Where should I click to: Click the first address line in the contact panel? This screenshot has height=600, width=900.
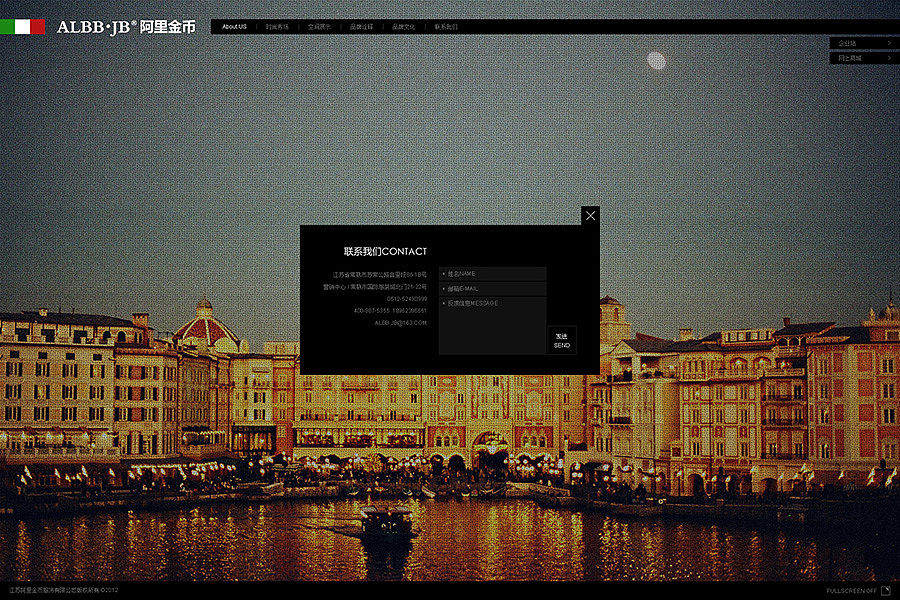[380, 274]
